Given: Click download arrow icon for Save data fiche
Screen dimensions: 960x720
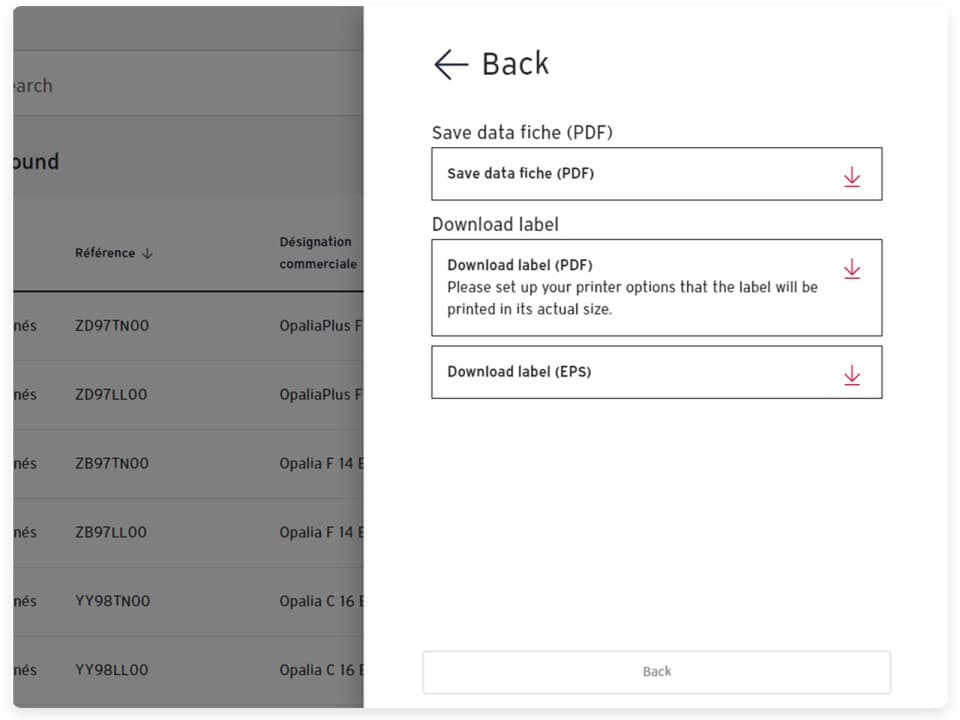Looking at the screenshot, I should [851, 177].
